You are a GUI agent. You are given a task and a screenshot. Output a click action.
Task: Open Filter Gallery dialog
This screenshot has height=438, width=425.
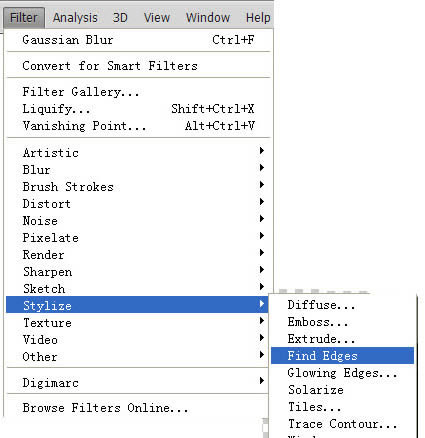tap(138, 92)
